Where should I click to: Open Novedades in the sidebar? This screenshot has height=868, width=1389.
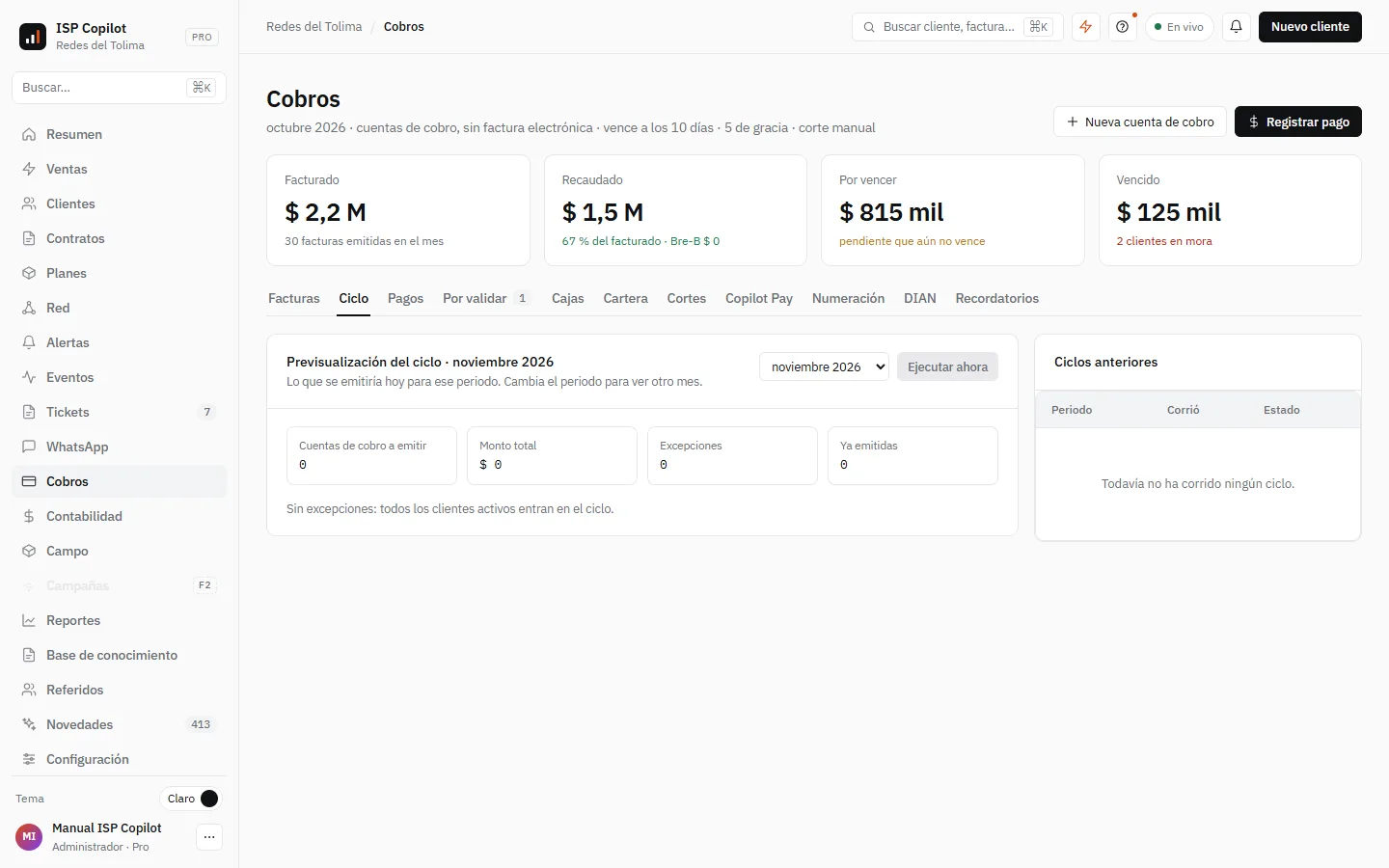119,724
